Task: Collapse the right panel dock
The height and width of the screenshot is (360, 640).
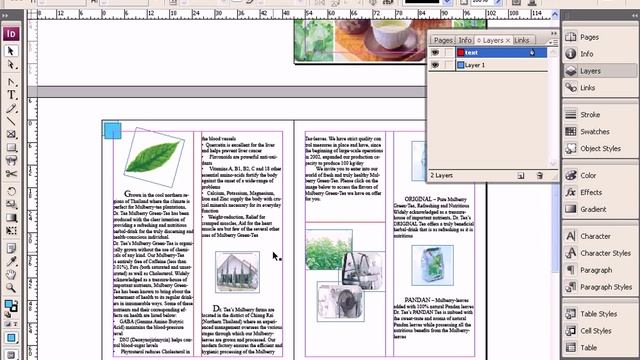Action: pyautogui.click(x=635, y=16)
